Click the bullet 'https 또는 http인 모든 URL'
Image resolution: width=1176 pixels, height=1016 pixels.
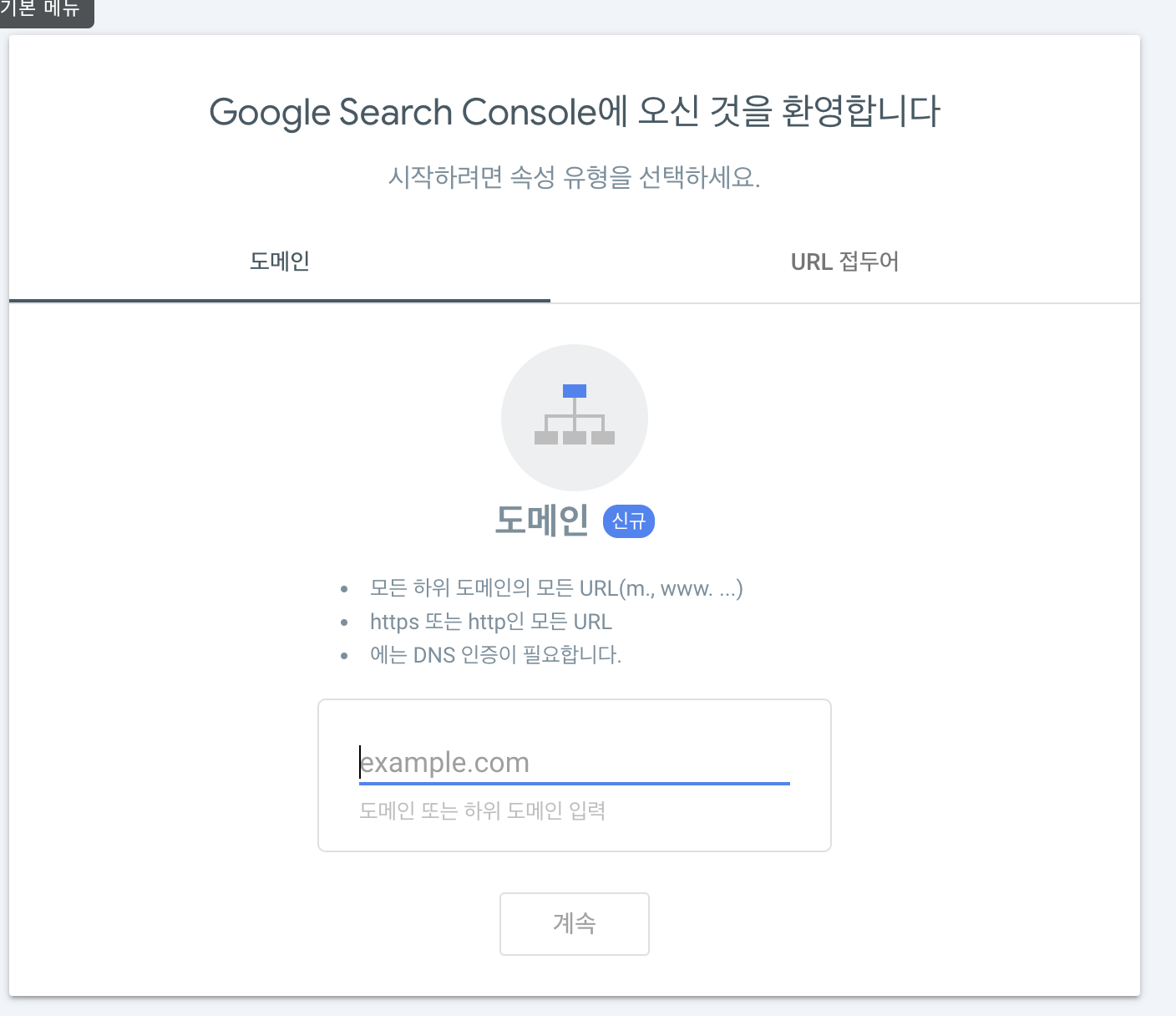(x=491, y=622)
